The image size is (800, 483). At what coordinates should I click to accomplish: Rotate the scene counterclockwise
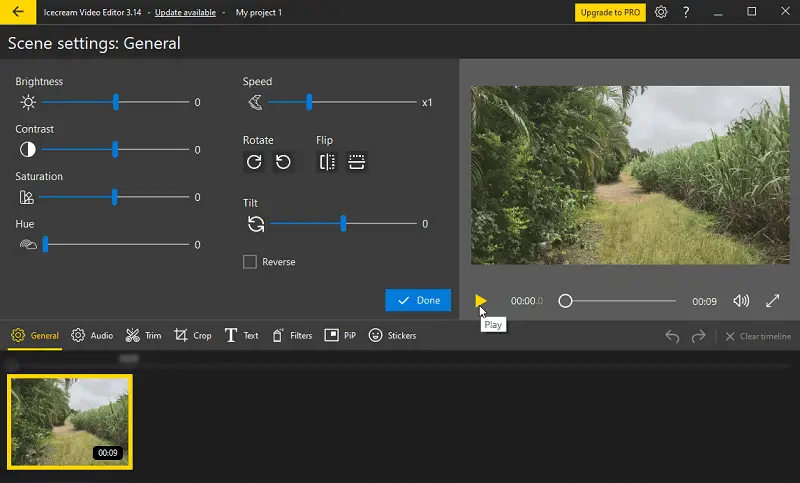(x=283, y=162)
